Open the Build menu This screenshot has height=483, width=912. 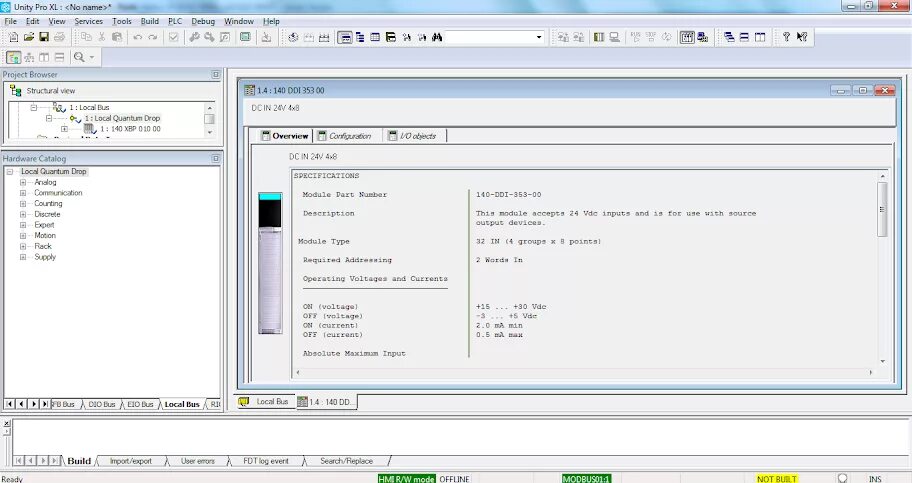pyautogui.click(x=149, y=21)
